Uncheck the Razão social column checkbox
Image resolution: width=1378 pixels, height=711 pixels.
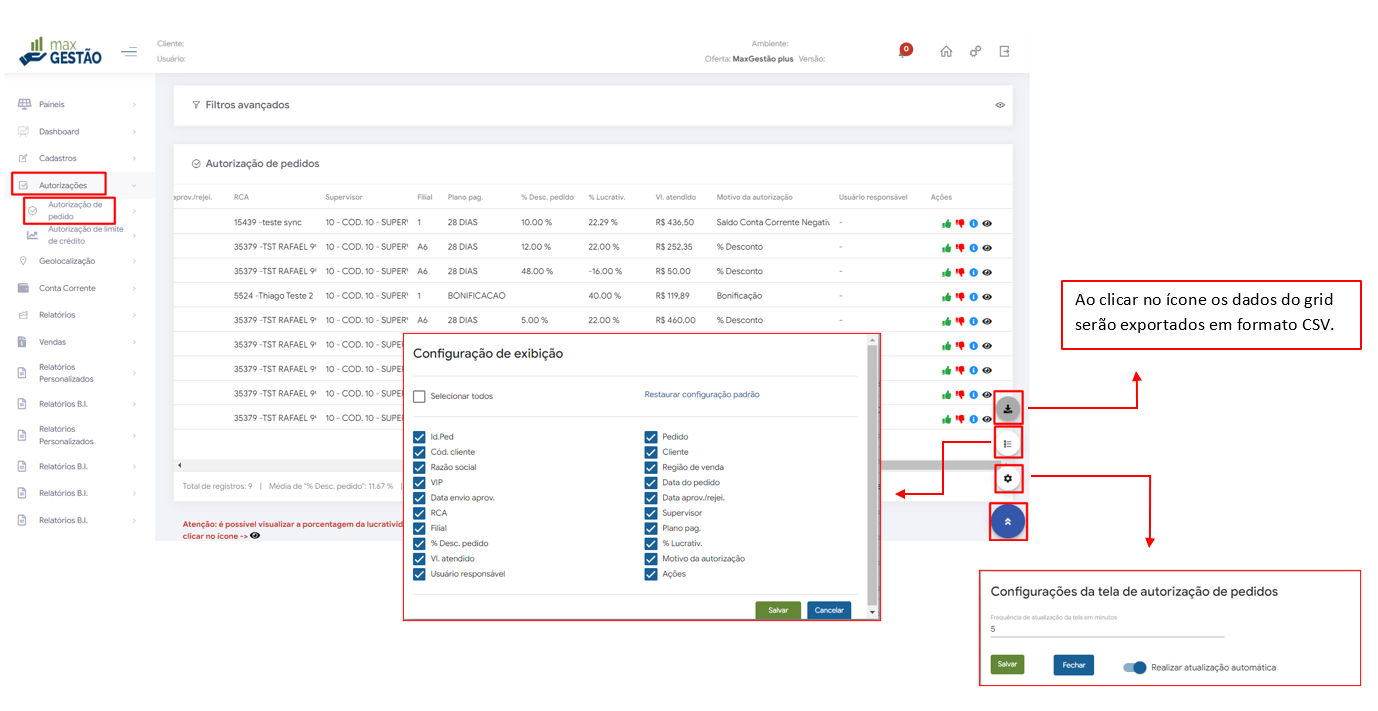pos(420,467)
